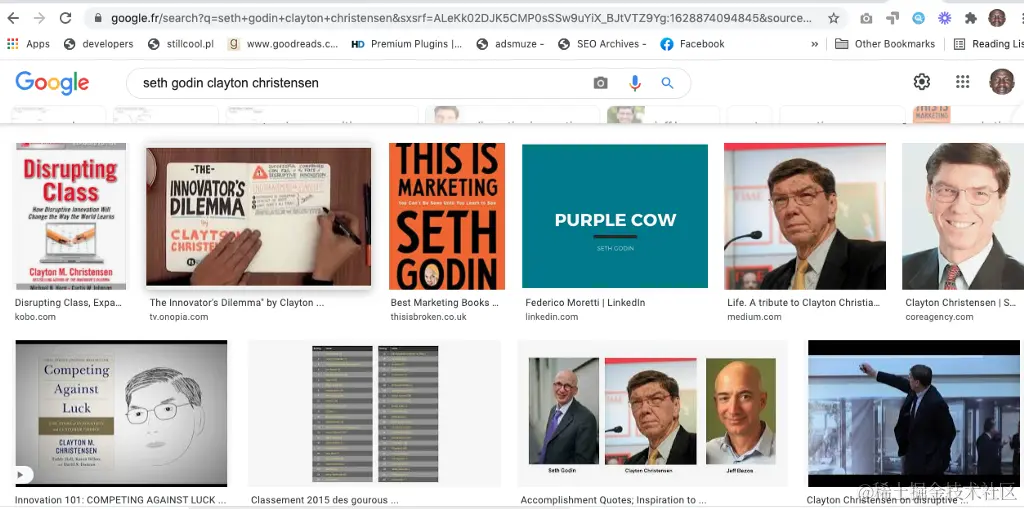Open the Facebook bookmark
Viewport: 1024px width, 509px height.
(692, 44)
